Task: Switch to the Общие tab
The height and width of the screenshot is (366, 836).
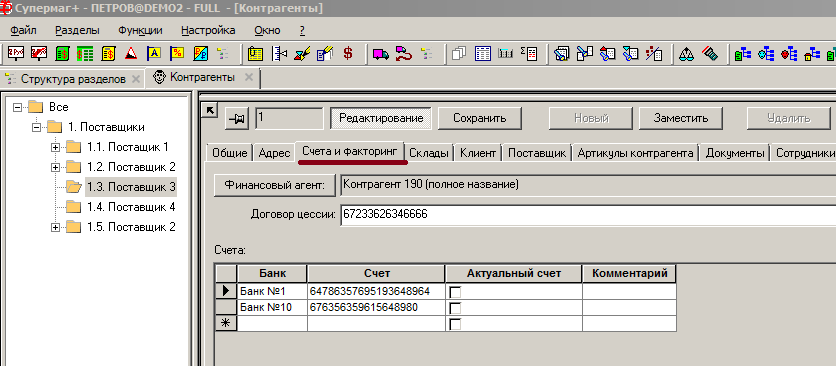Action: pyautogui.click(x=230, y=154)
